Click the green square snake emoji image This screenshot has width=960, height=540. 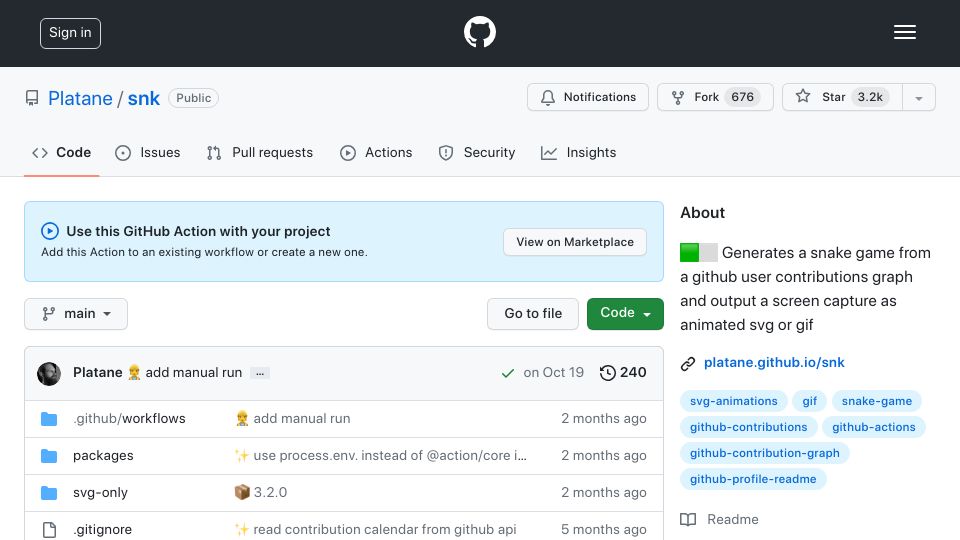click(689, 252)
